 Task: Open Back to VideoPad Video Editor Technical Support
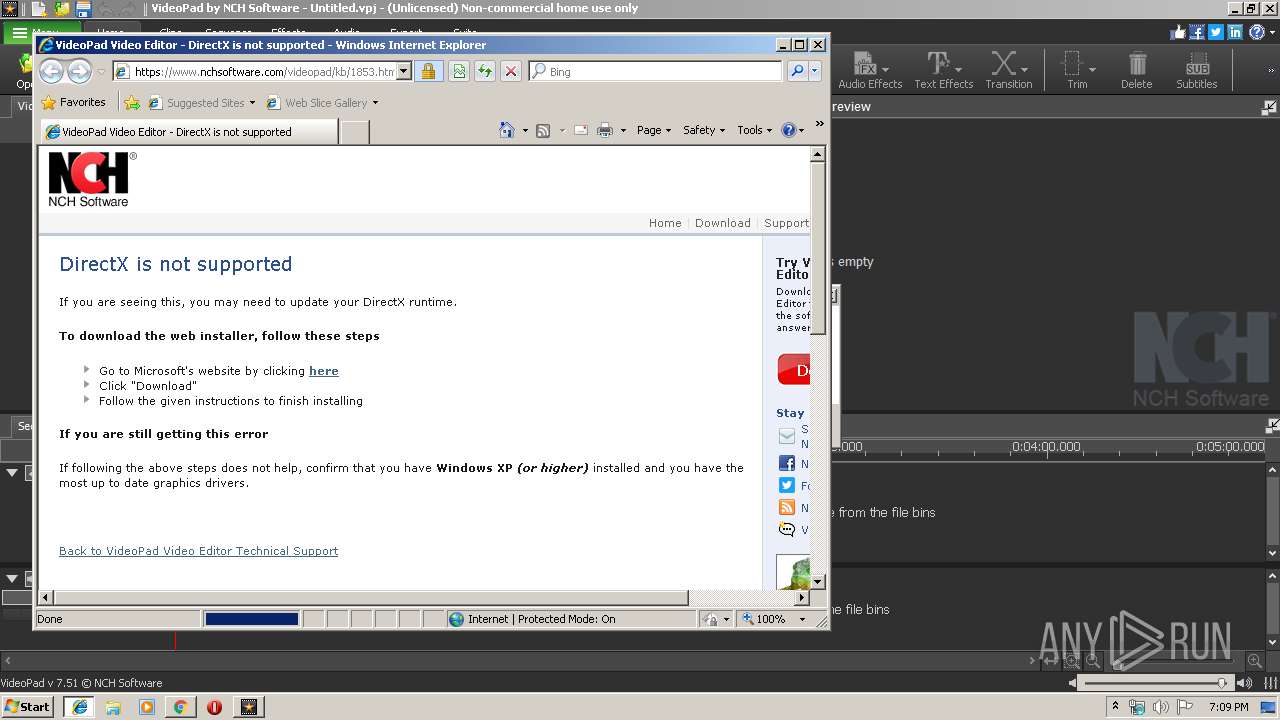click(198, 551)
